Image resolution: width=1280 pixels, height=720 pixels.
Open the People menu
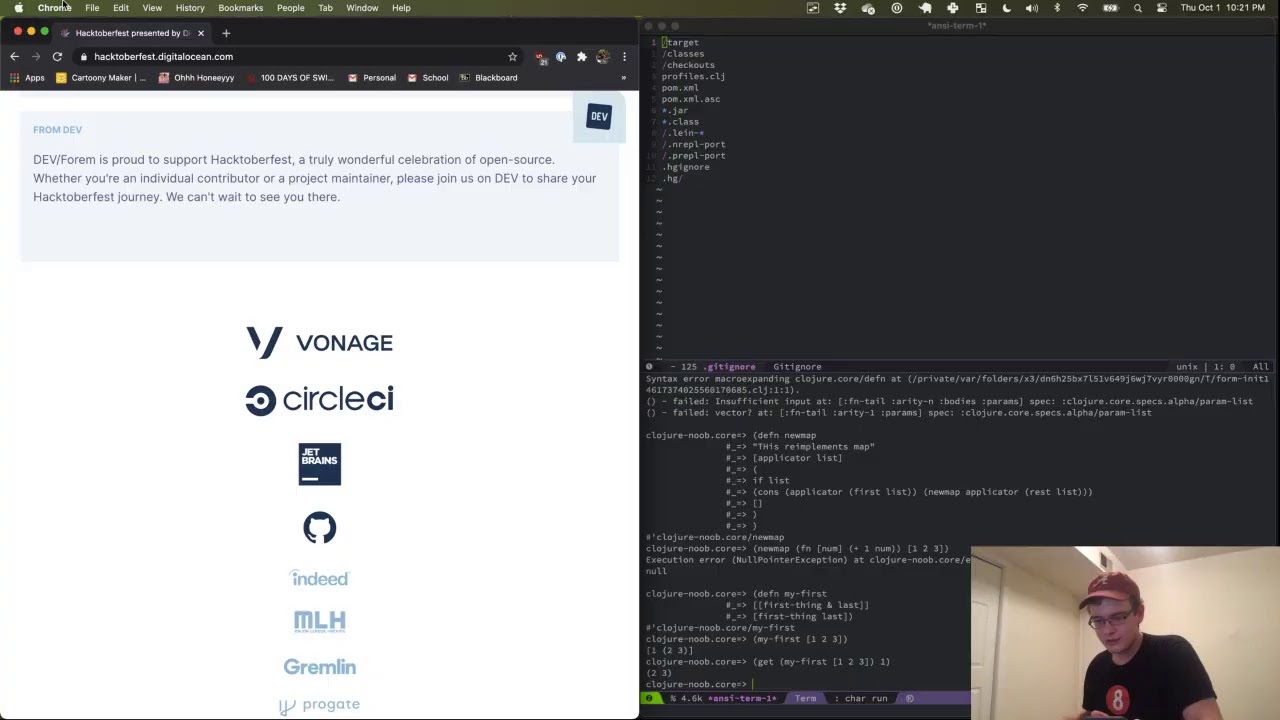[291, 8]
